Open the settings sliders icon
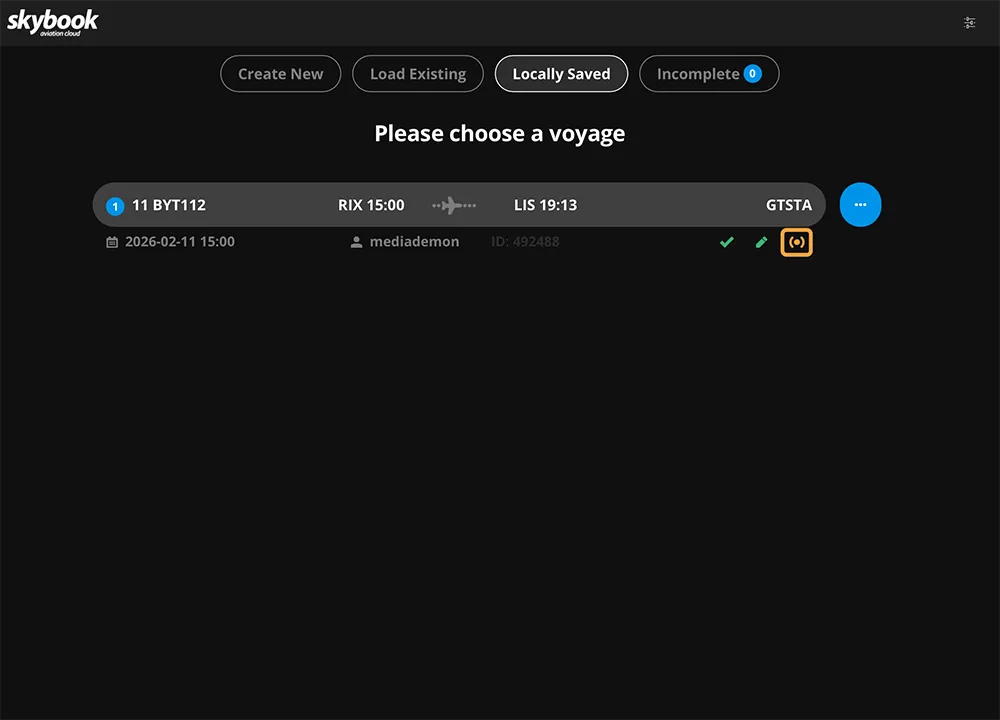Image resolution: width=1000 pixels, height=720 pixels. (969, 22)
